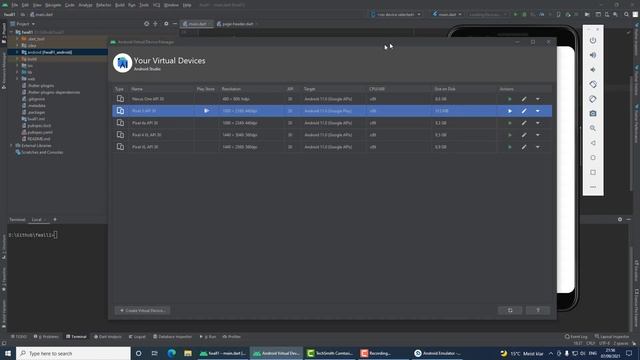The height and width of the screenshot is (360, 640).
Task: Take emulator screenshot with camera icon
Action: [593, 113]
